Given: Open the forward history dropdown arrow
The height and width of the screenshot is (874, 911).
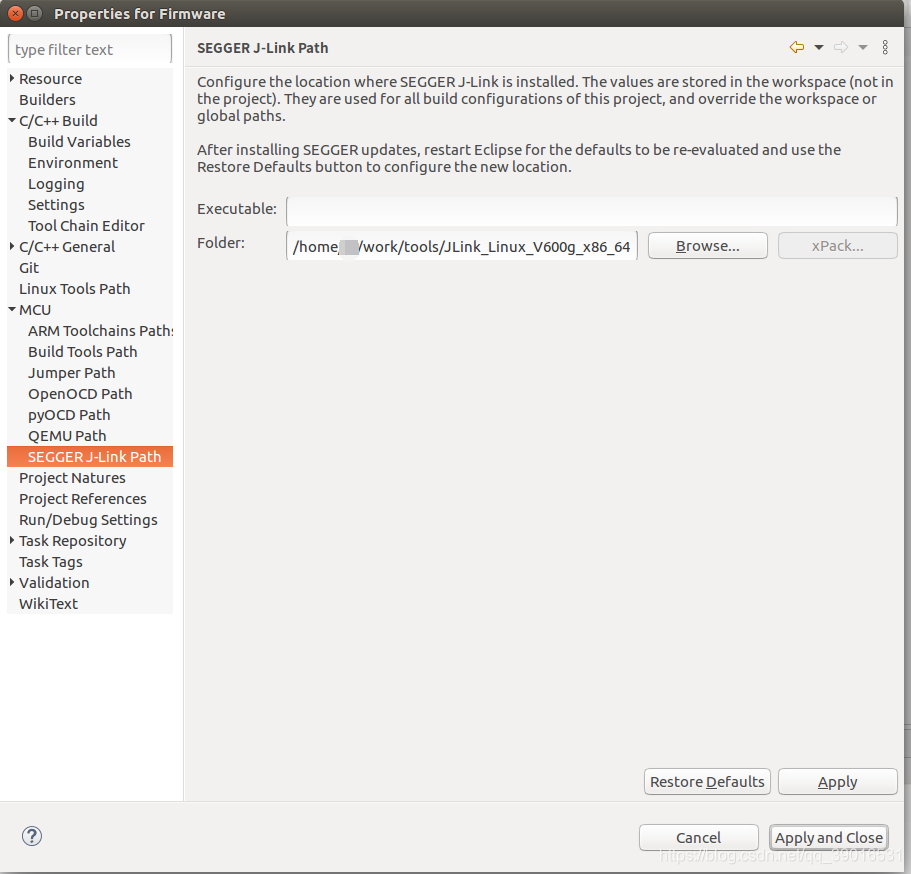Looking at the screenshot, I should tap(863, 48).
